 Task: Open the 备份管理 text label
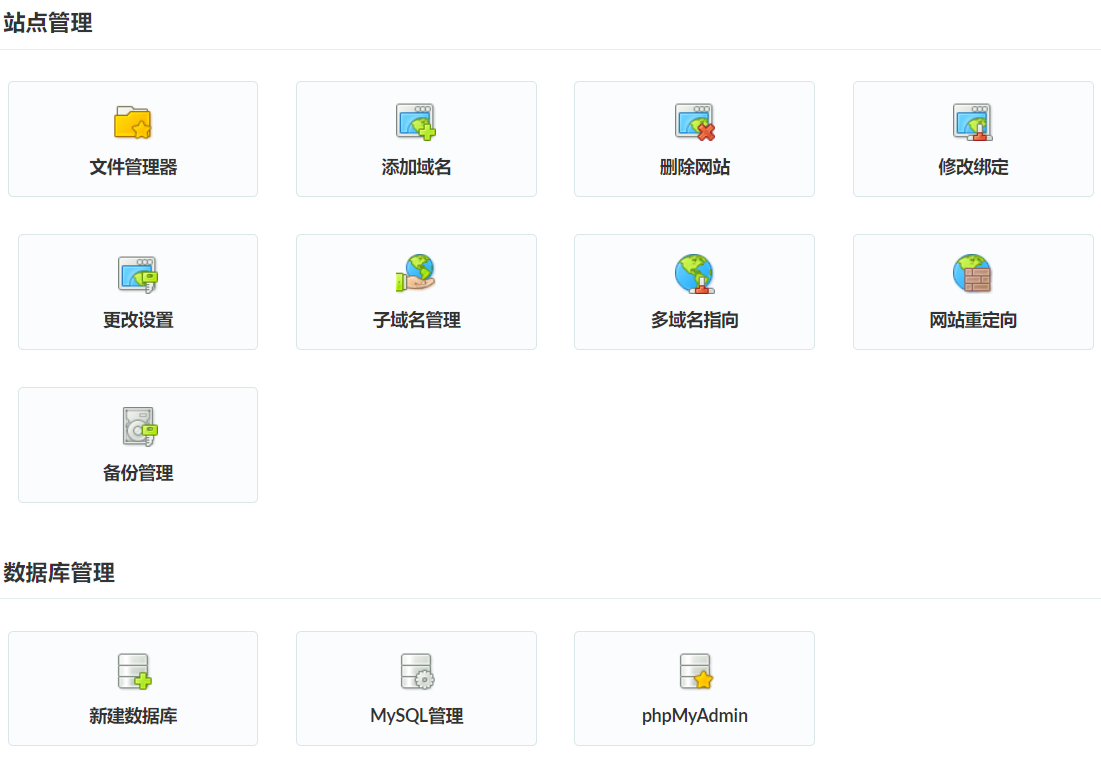(138, 473)
